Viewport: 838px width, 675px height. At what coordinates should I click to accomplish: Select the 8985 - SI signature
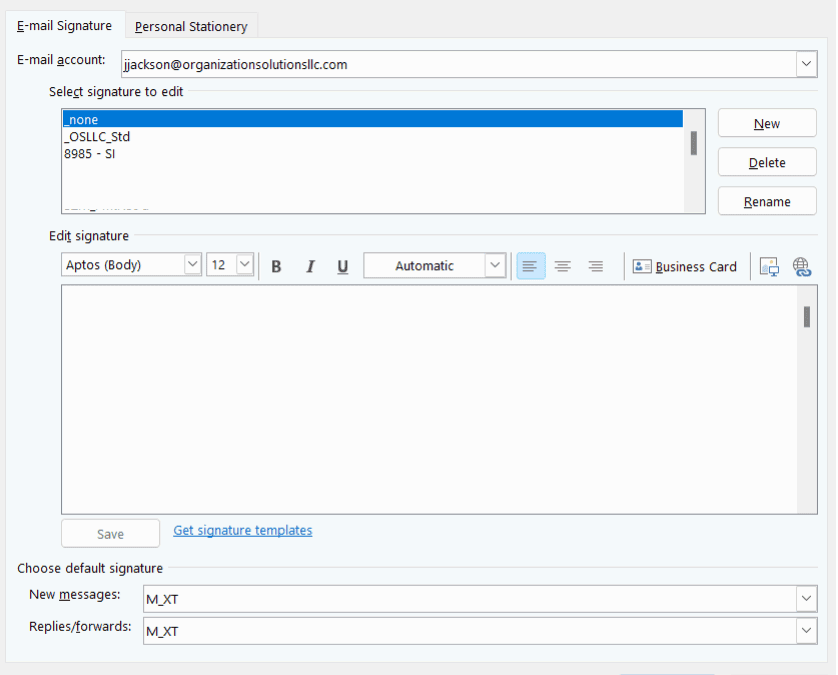[x=373, y=153]
